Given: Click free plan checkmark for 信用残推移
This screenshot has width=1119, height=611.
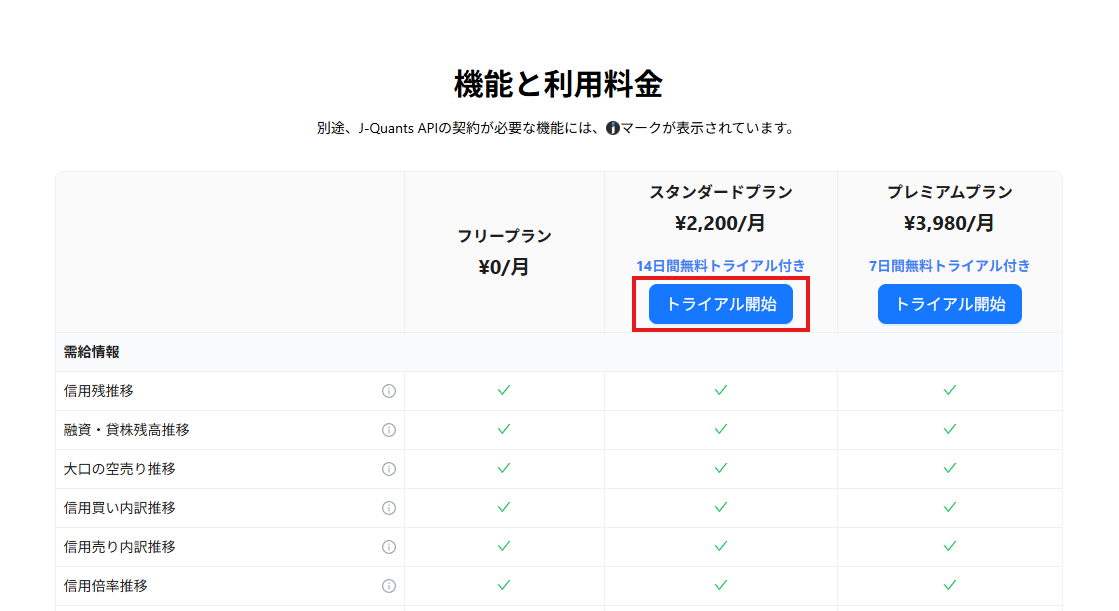Looking at the screenshot, I should [504, 390].
